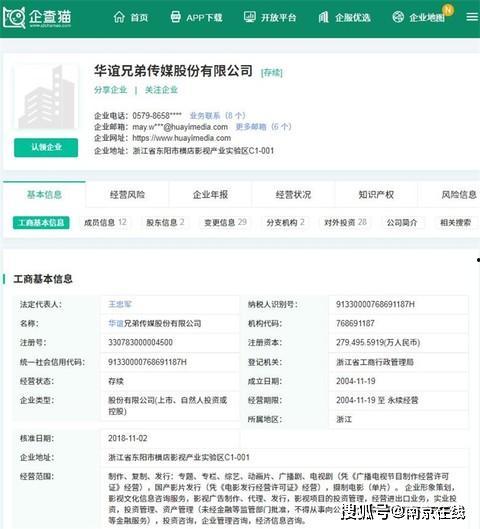Click the 经营期限 value 至 永续经营

pos(377,400)
